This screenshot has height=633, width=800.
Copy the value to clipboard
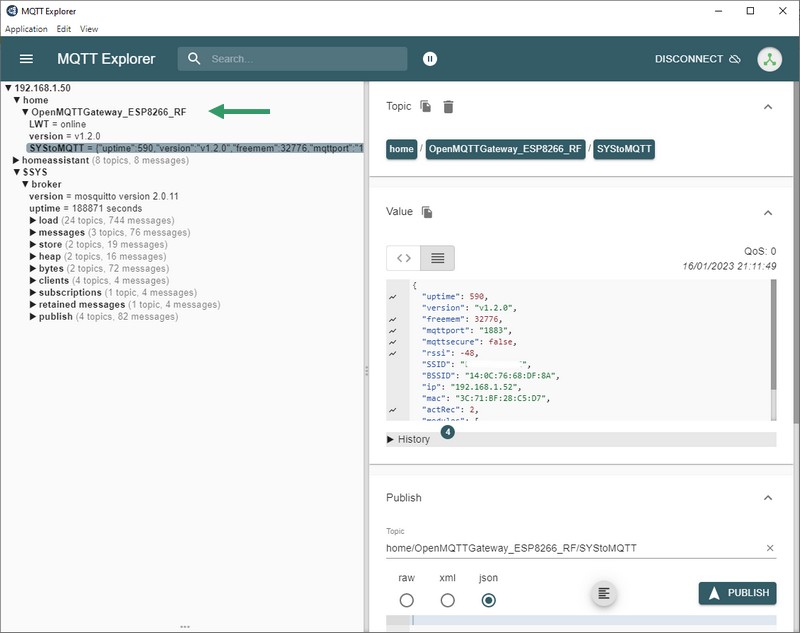click(427, 212)
